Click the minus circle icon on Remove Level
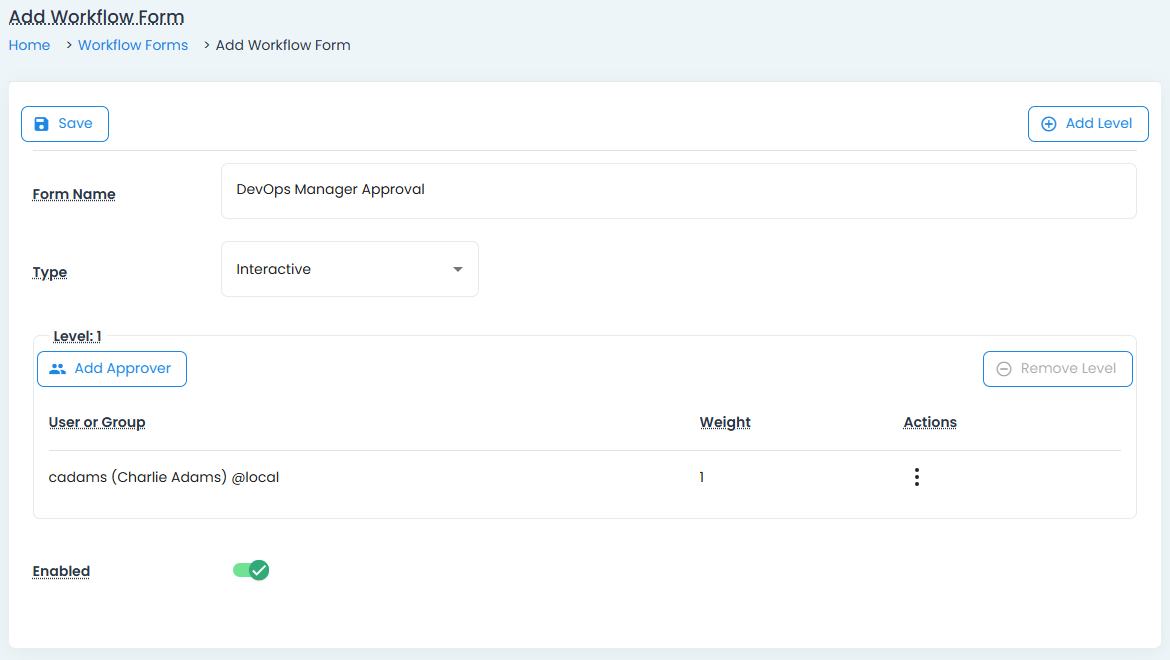Viewport: 1170px width, 660px height. (1003, 369)
